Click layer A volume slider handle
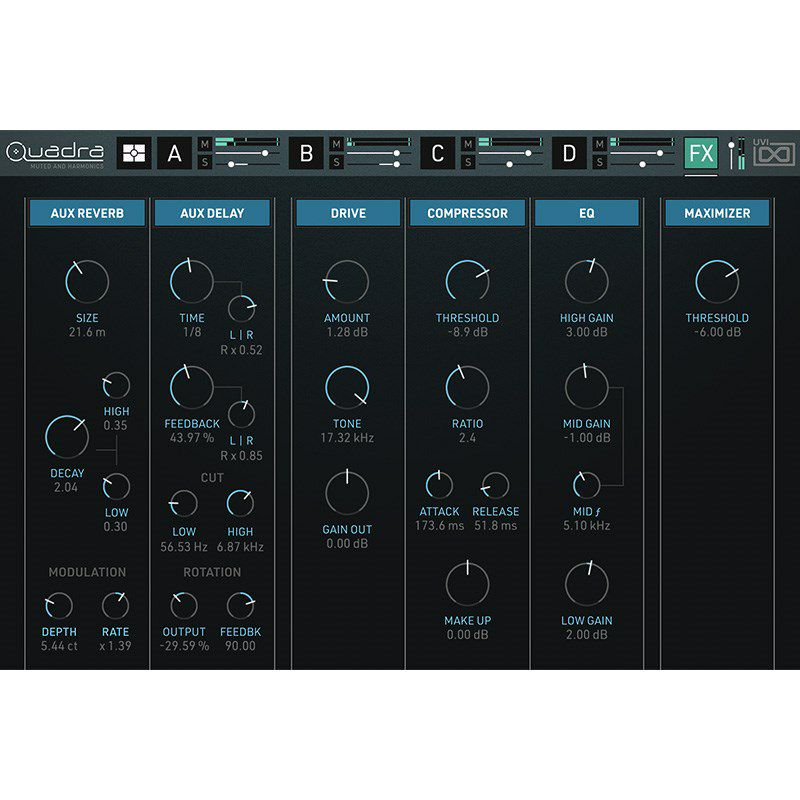Viewport: 800px width, 800px height. [x=265, y=153]
